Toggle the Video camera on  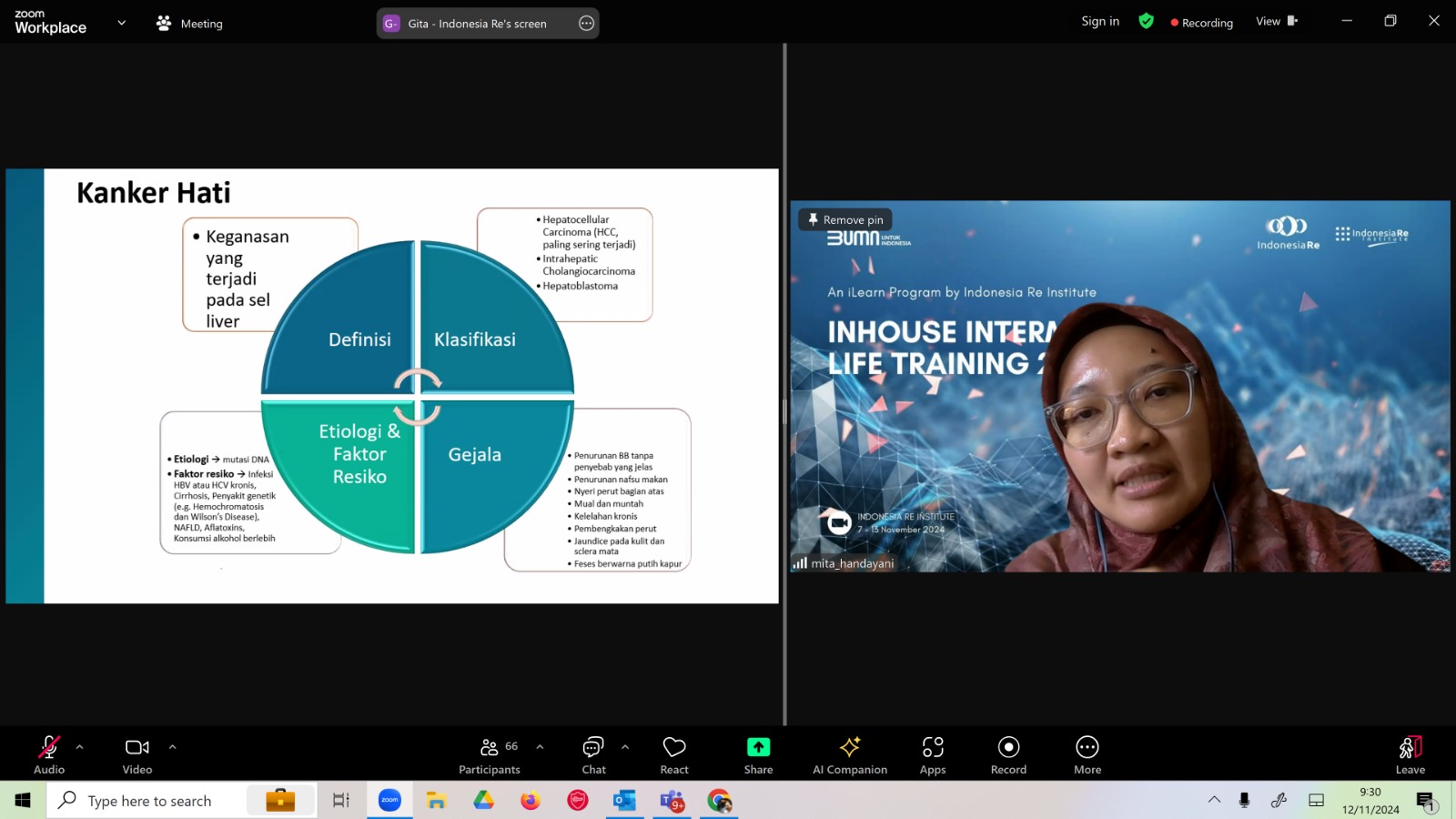[x=137, y=754]
